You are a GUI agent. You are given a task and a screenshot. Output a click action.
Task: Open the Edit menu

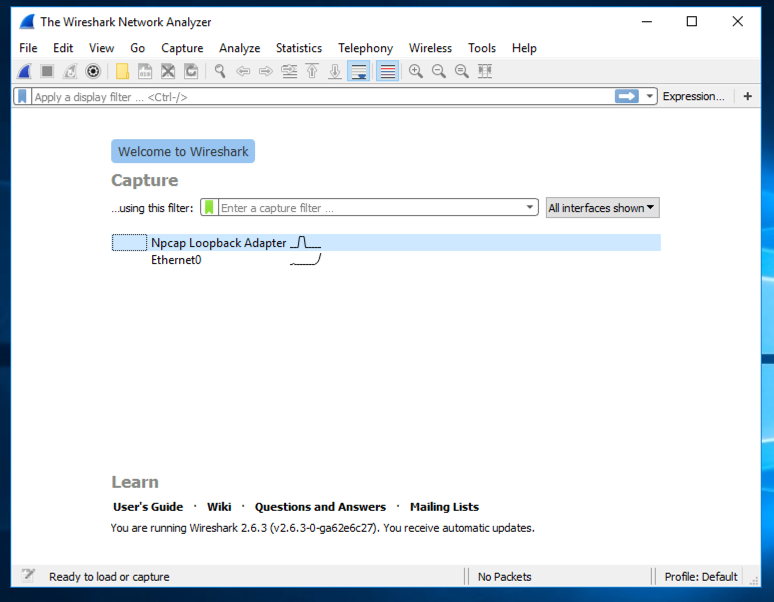[x=63, y=48]
